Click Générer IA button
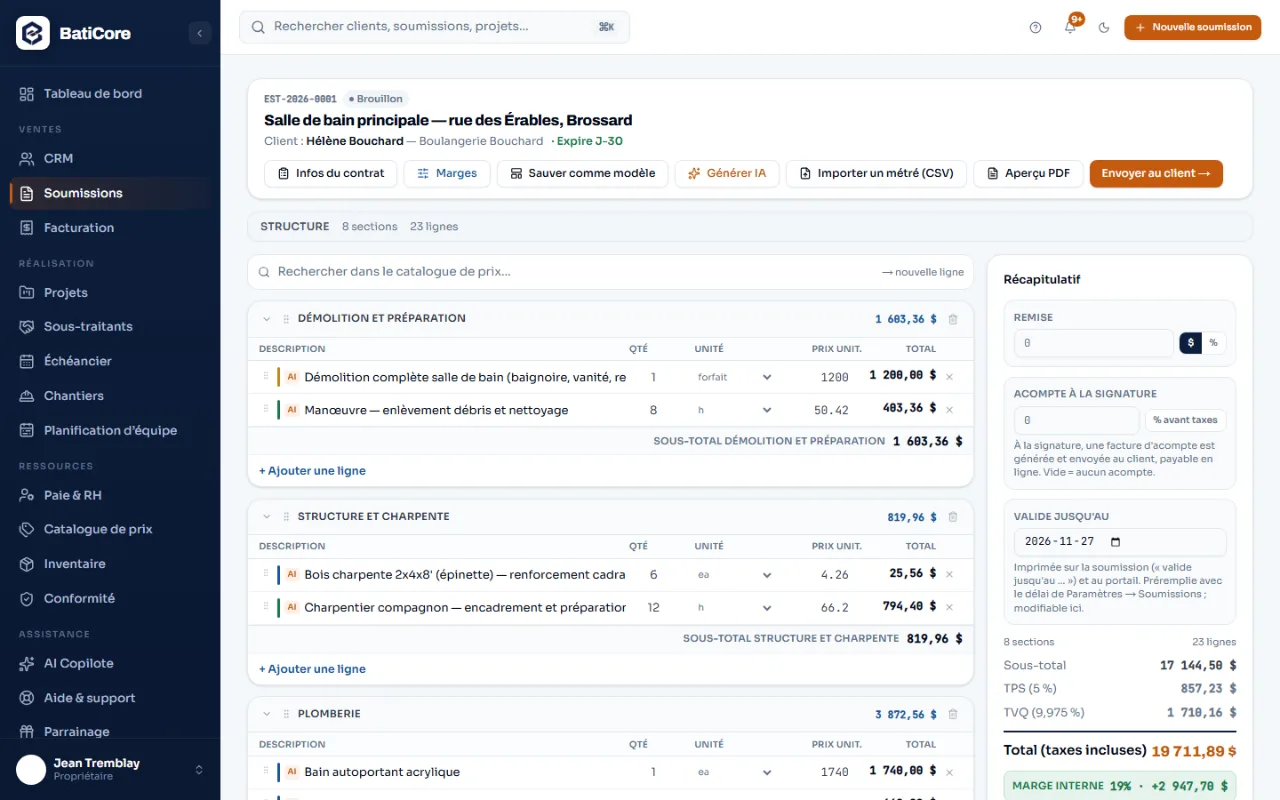The height and width of the screenshot is (800, 1280). pos(727,173)
